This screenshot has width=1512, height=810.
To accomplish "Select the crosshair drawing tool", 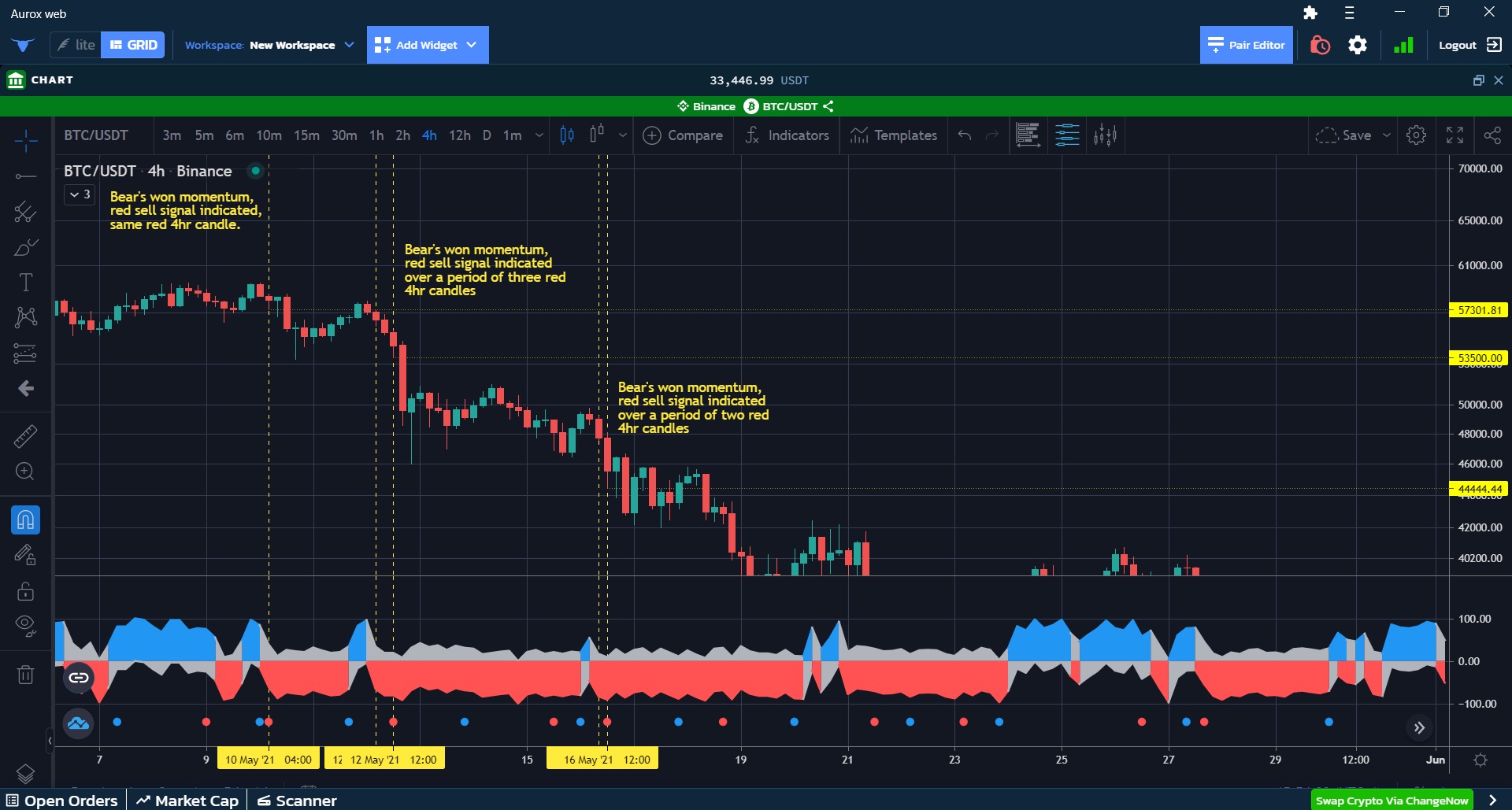I will pos(25,141).
